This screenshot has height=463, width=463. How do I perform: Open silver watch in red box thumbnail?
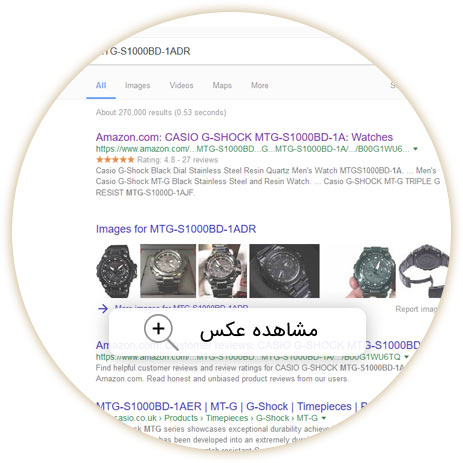[x=168, y=271]
